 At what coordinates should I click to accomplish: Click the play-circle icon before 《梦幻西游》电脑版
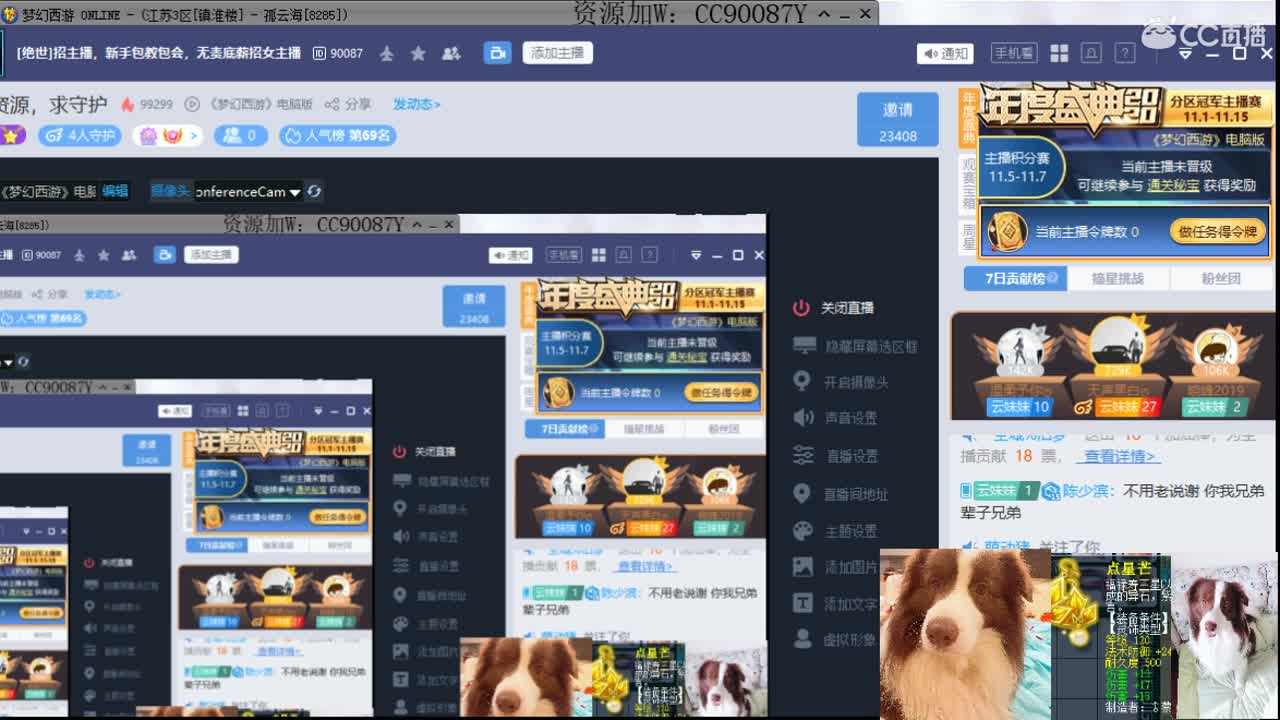[x=192, y=104]
